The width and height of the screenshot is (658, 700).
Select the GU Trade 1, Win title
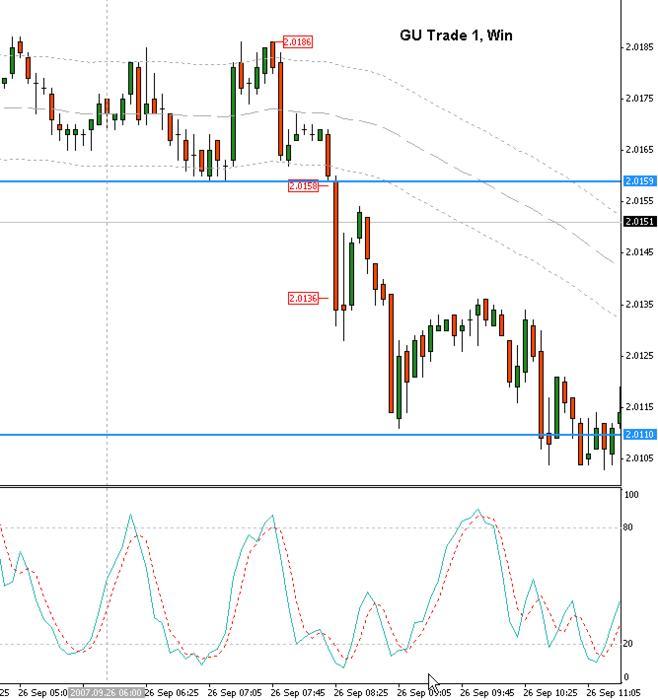[x=456, y=35]
